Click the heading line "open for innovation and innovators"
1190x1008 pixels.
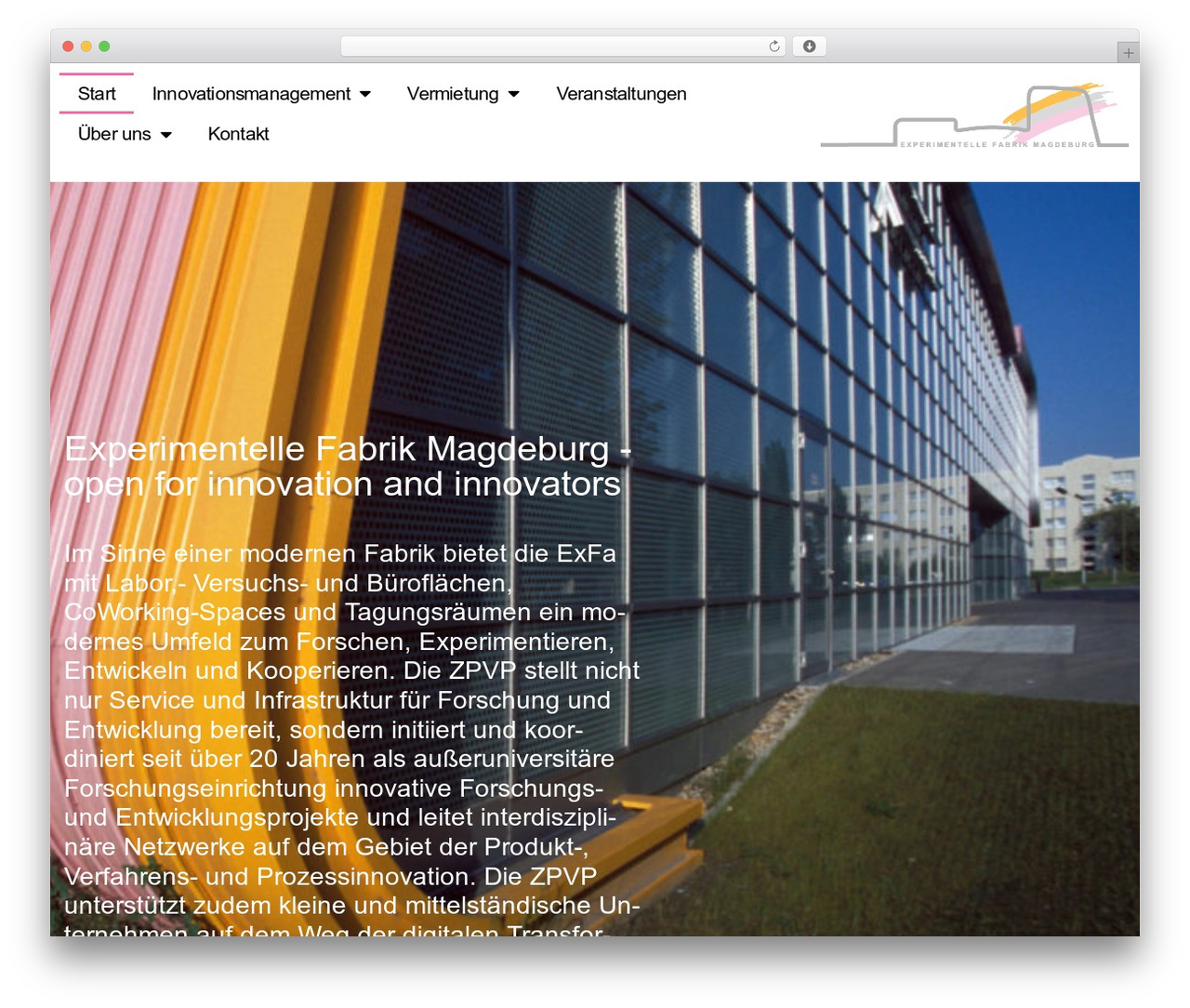click(342, 484)
